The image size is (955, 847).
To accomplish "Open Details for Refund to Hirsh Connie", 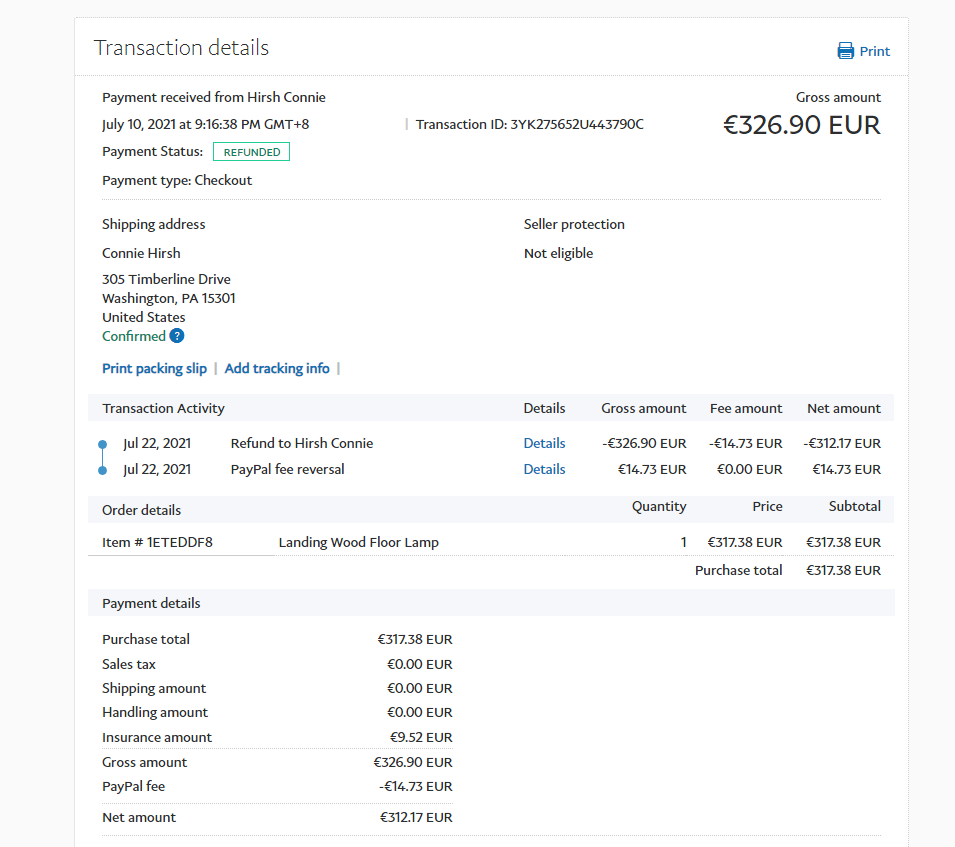I will point(544,443).
